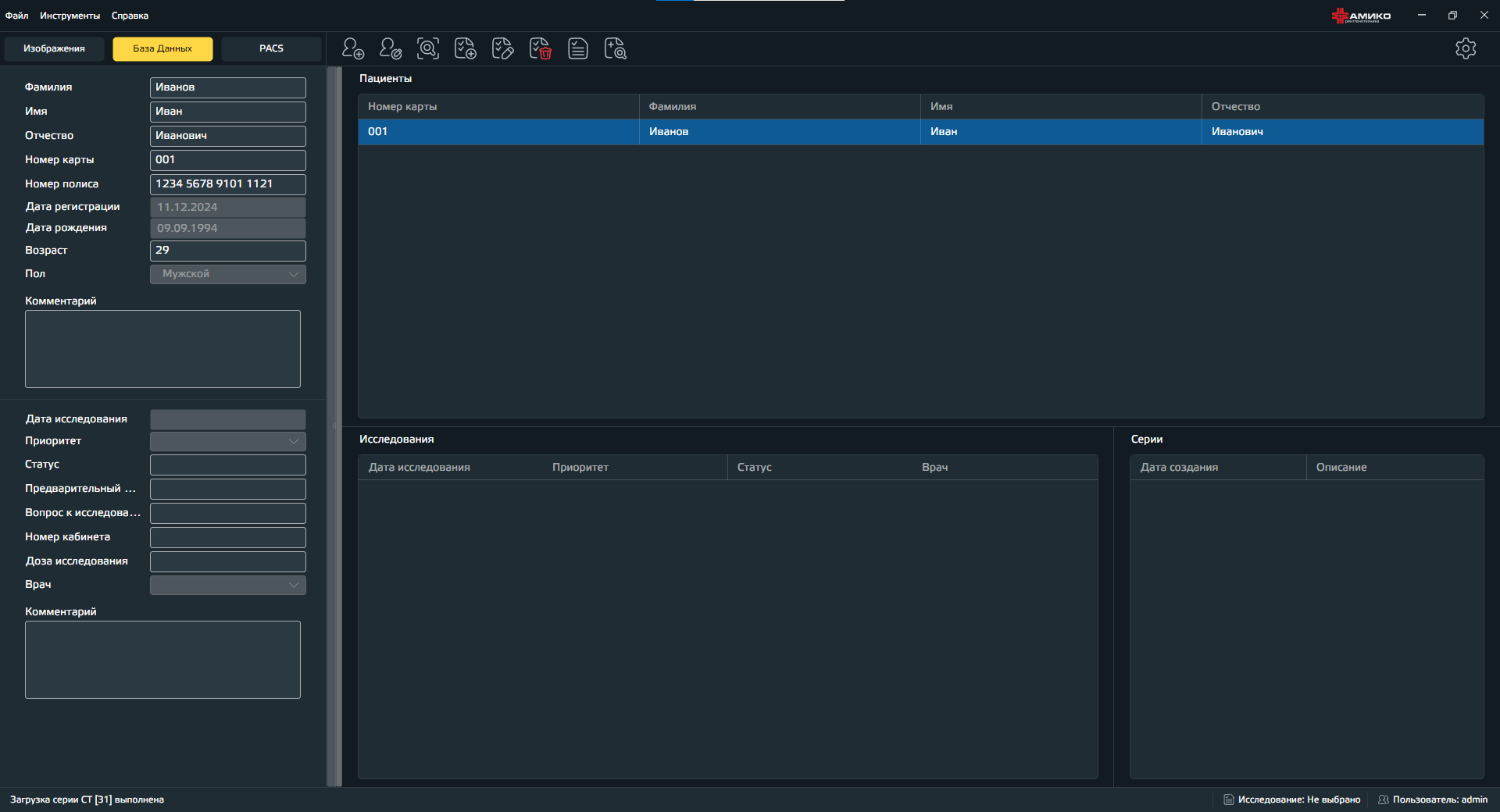The height and width of the screenshot is (812, 1500).
Task: Click the Доза исследования input field
Action: click(228, 562)
